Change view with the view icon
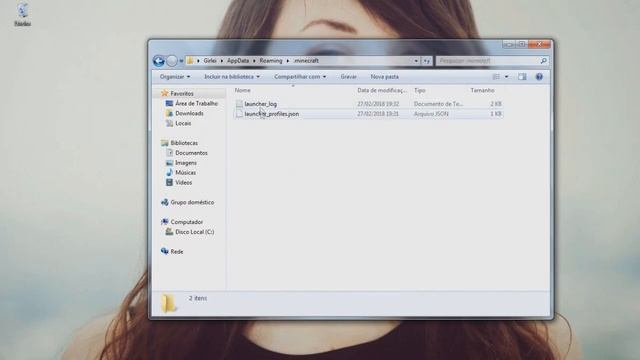This screenshot has height=360, width=640. pyautogui.click(x=496, y=77)
